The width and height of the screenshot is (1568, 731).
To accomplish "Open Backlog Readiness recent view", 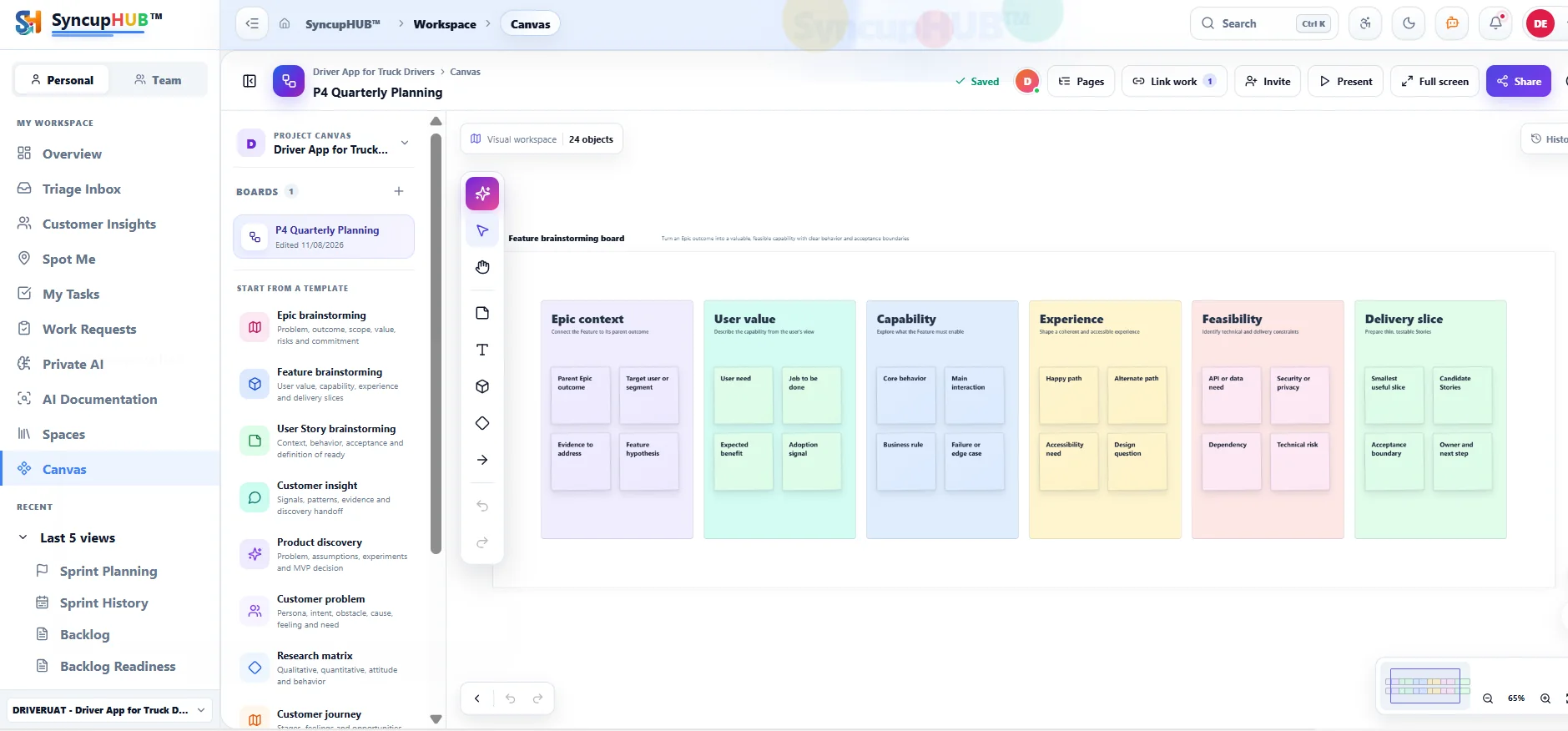I will coord(118,666).
